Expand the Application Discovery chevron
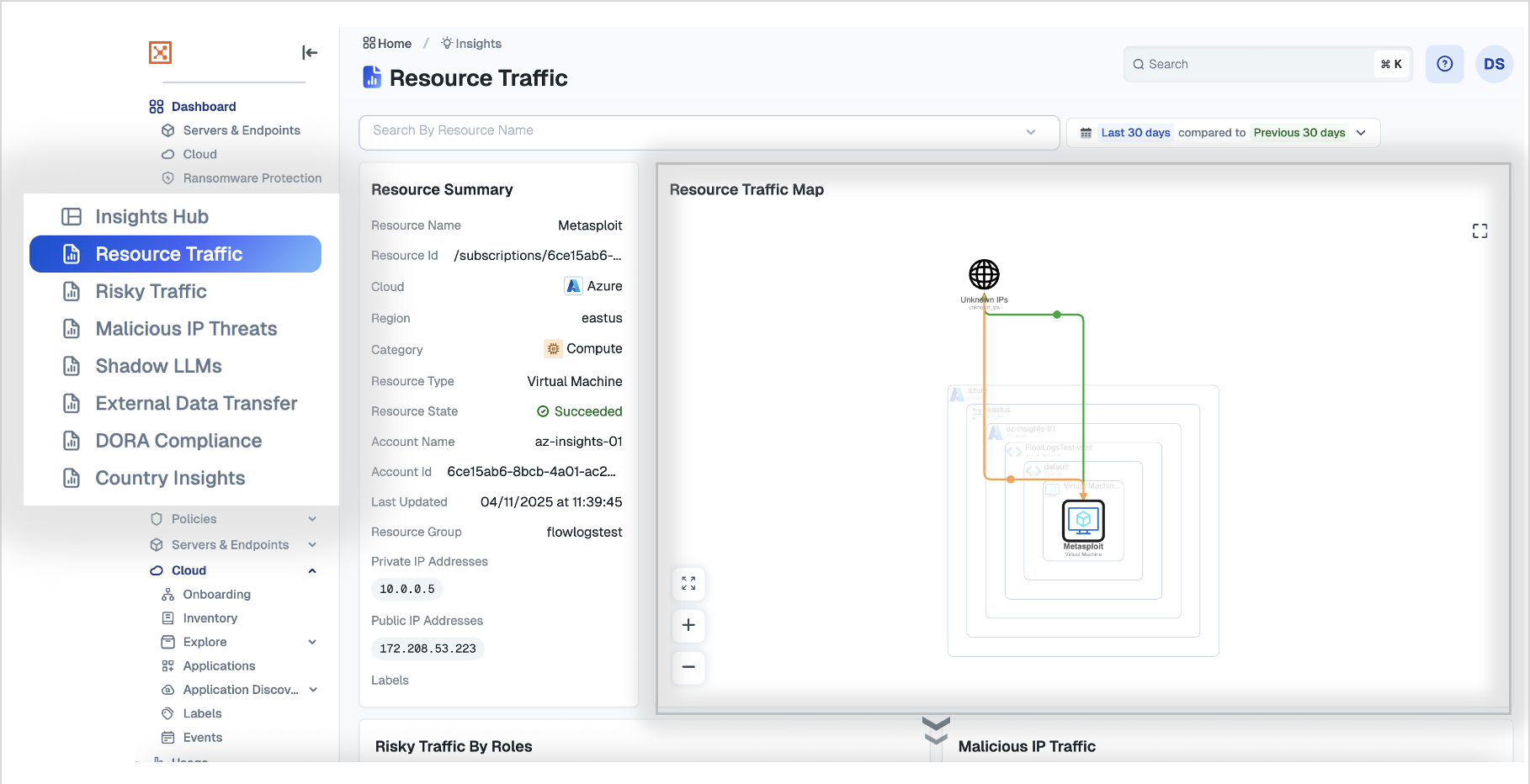 pyautogui.click(x=313, y=690)
